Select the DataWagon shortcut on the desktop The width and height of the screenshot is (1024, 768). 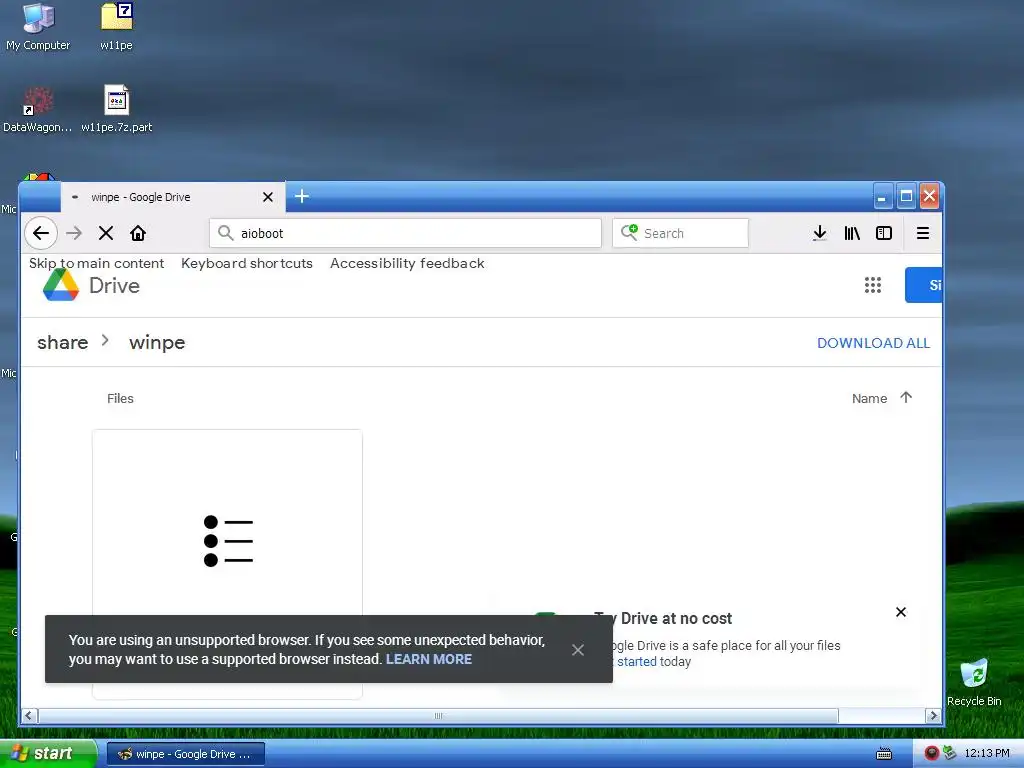[x=38, y=109]
